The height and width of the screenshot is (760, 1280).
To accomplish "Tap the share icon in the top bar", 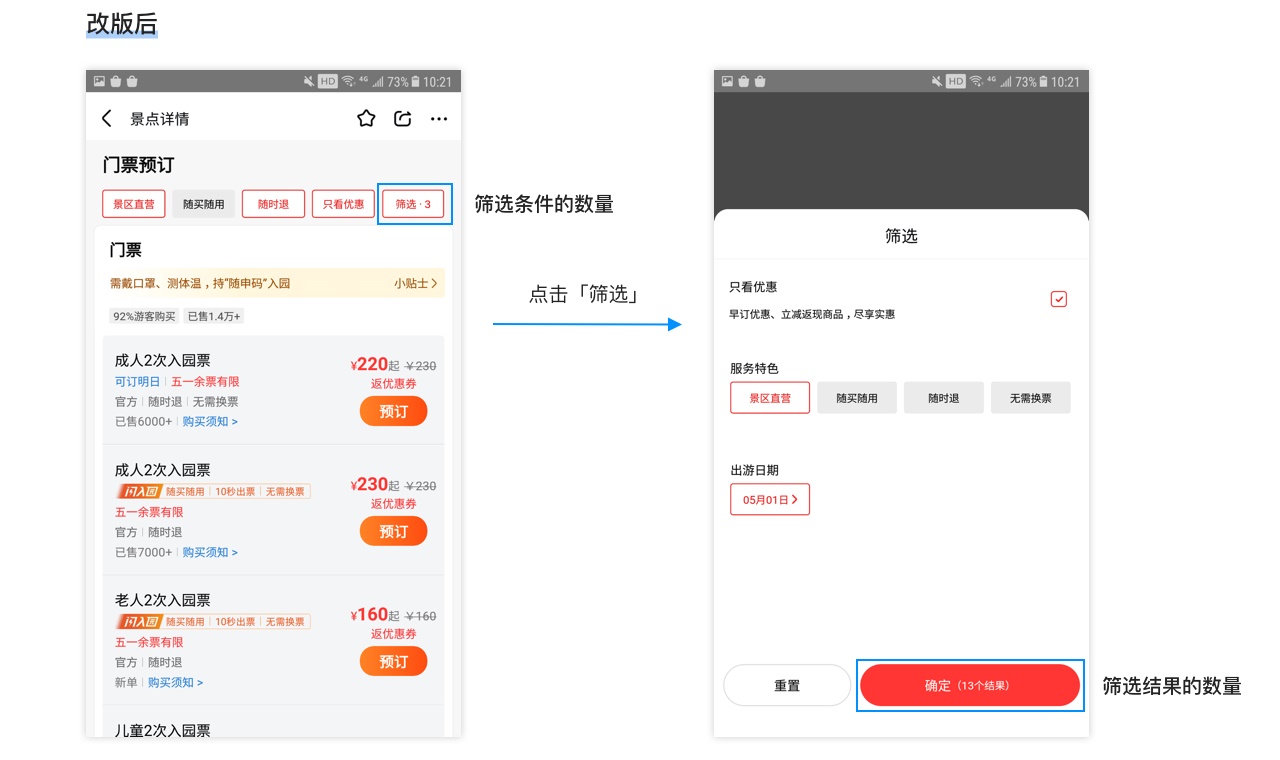I will coord(402,118).
